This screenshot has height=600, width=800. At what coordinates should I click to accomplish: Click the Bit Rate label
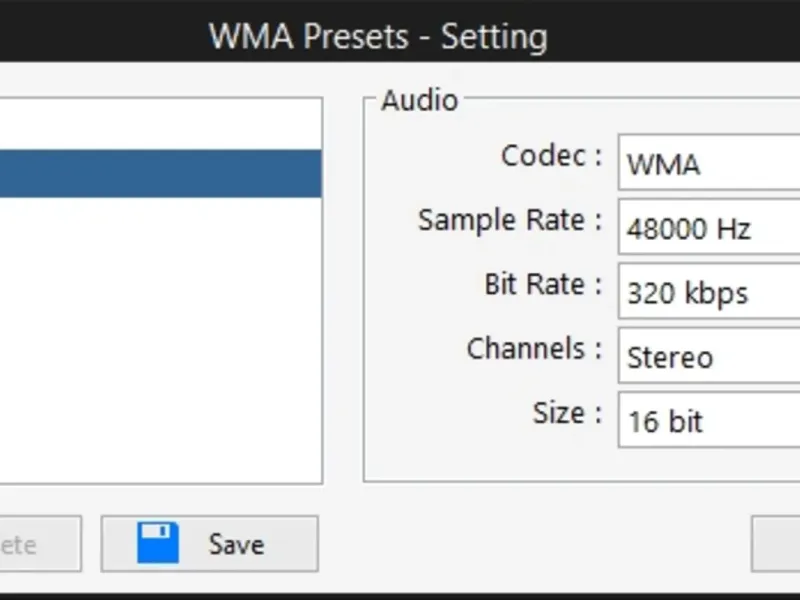point(543,284)
